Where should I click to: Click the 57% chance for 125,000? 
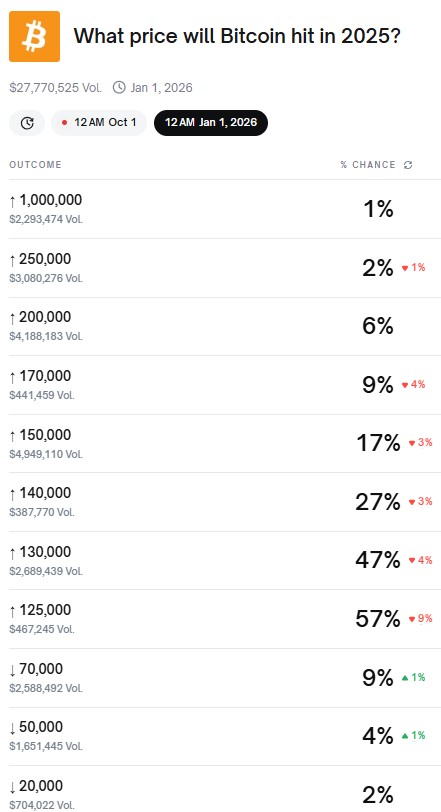pos(378,619)
